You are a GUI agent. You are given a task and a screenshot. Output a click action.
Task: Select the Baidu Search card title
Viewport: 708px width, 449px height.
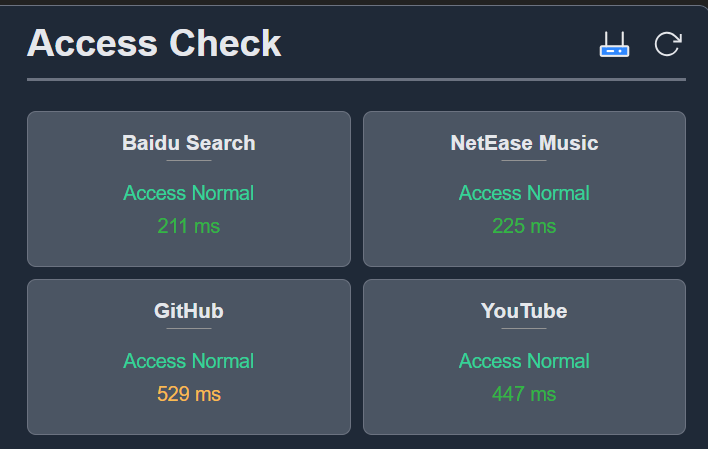pyautogui.click(x=189, y=143)
